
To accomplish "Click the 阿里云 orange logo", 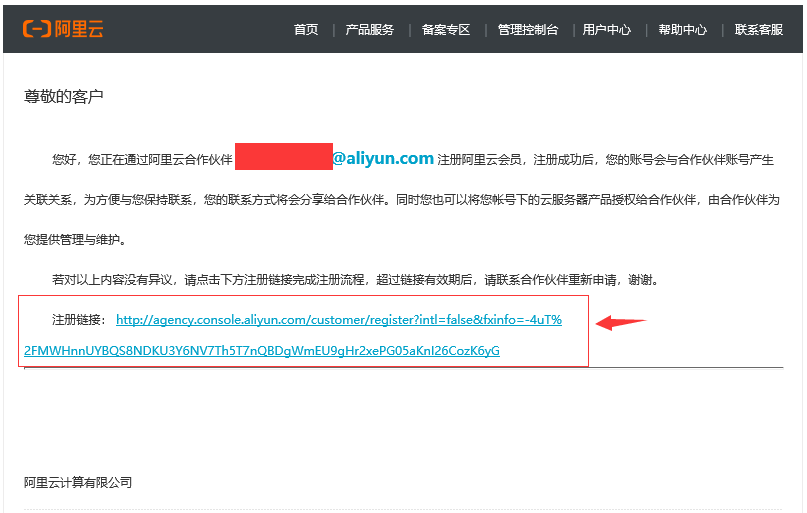I will [63, 29].
